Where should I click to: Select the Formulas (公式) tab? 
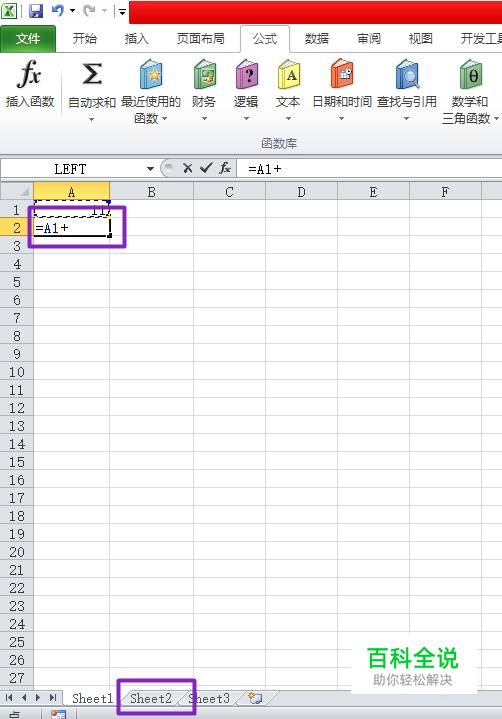click(265, 39)
